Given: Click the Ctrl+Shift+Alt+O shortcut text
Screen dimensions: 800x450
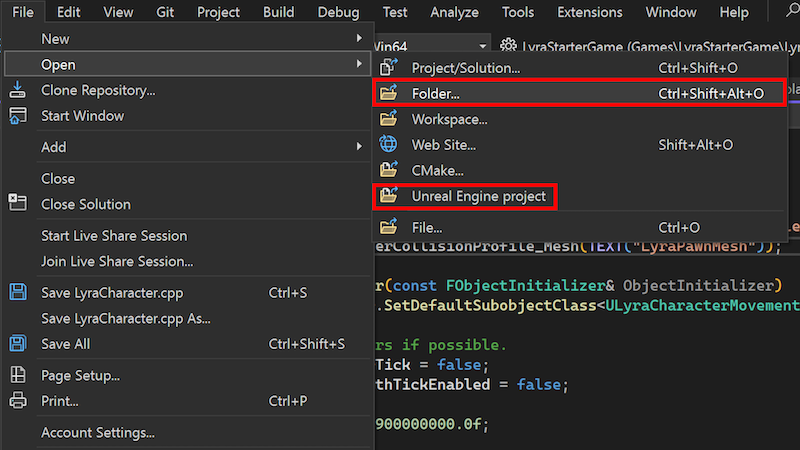Looking at the screenshot, I should tap(711, 93).
